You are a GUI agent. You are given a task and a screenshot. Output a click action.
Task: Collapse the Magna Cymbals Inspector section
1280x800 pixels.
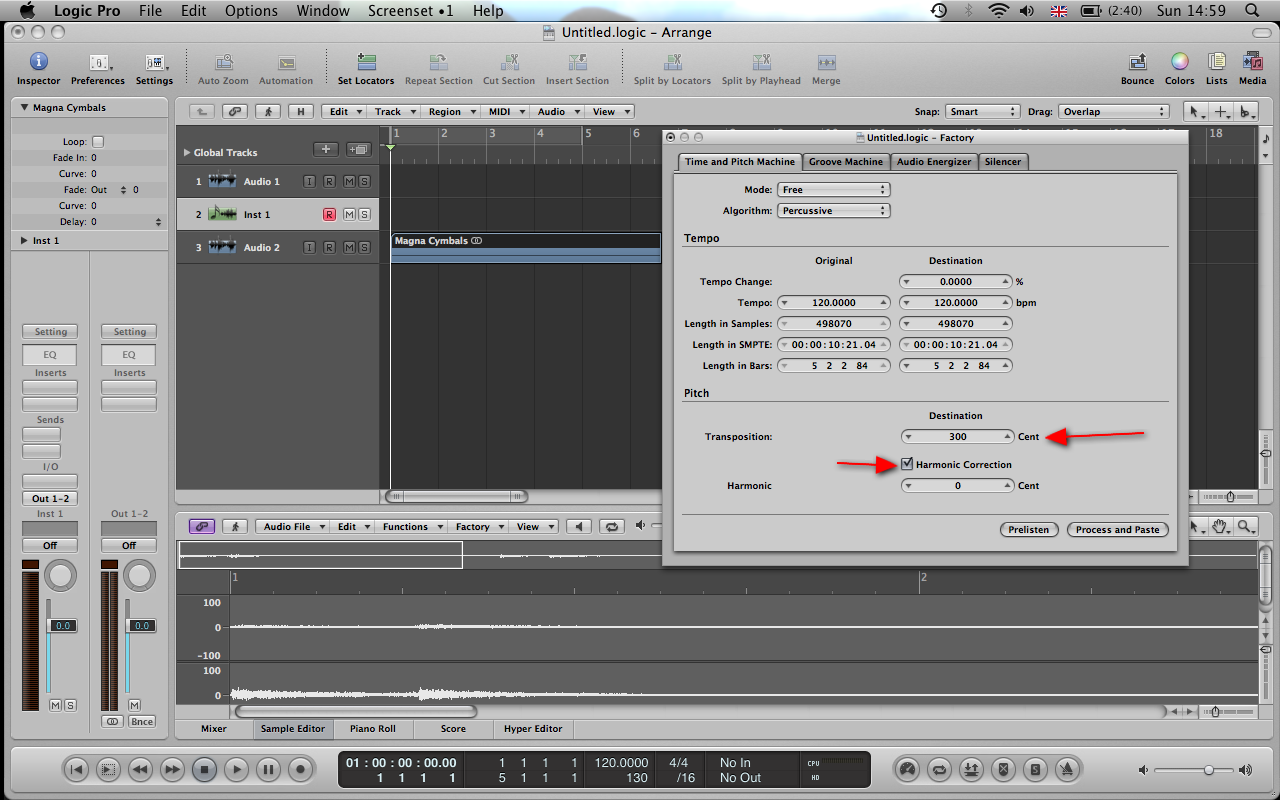click(24, 107)
